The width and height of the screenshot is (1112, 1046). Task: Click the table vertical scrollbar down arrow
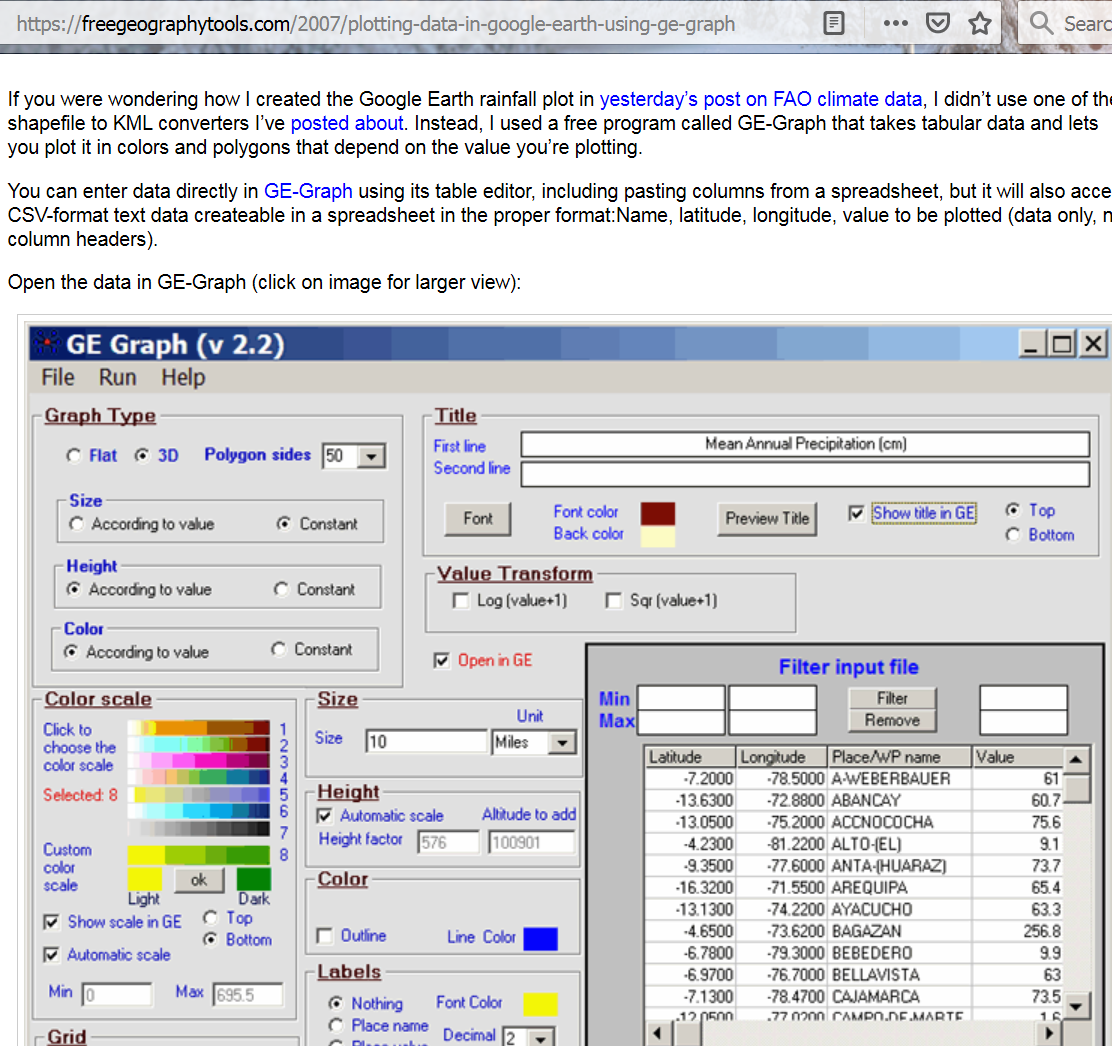[x=1076, y=1006]
